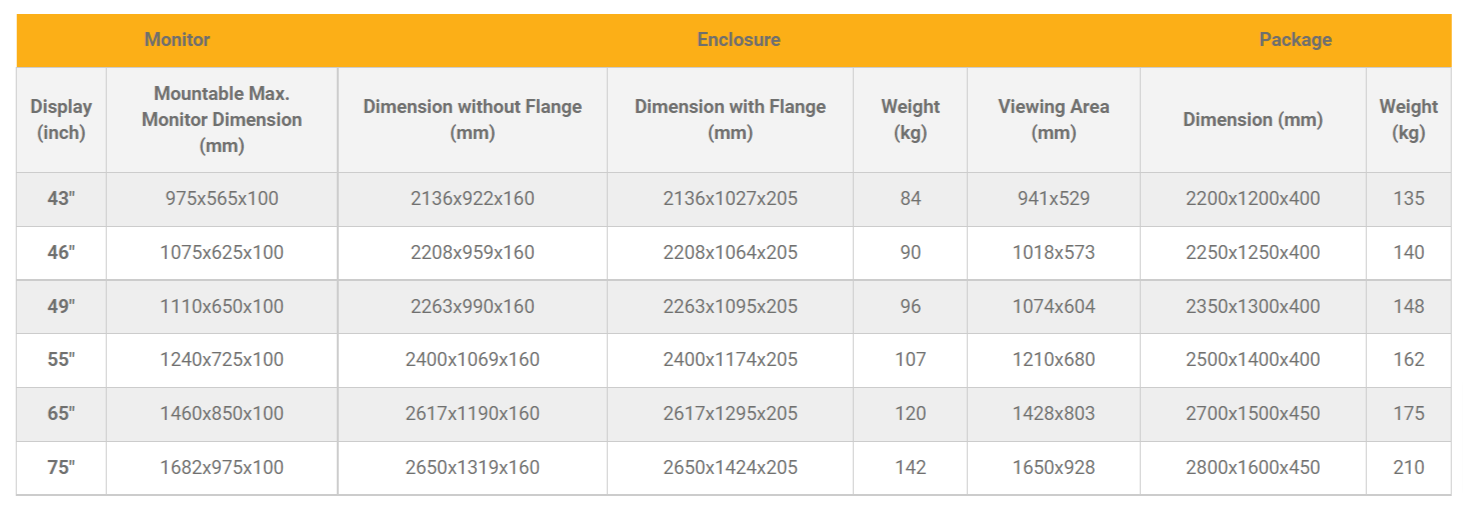Select the 55" display row label
This screenshot has height=516, width=1463.
[x=61, y=359]
